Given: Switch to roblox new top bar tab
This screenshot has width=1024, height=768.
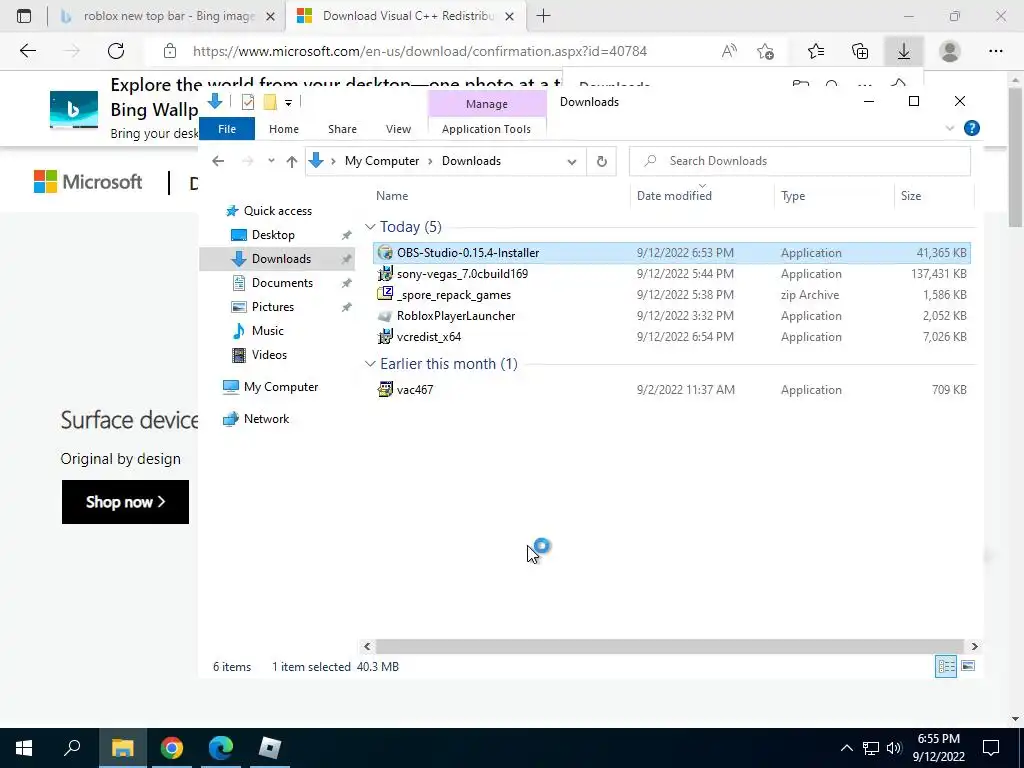Looking at the screenshot, I should coord(169,16).
